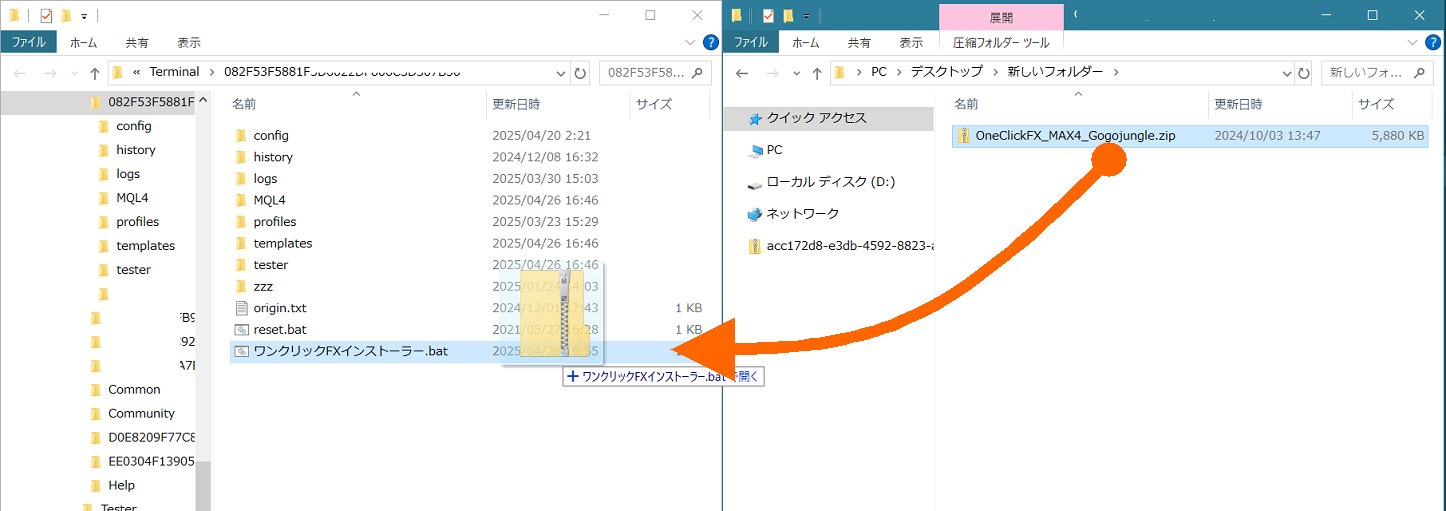Viewport: 1446px width, 511px height.
Task: Open quick access toolbar dropdown in left title bar
Action: click(85, 16)
